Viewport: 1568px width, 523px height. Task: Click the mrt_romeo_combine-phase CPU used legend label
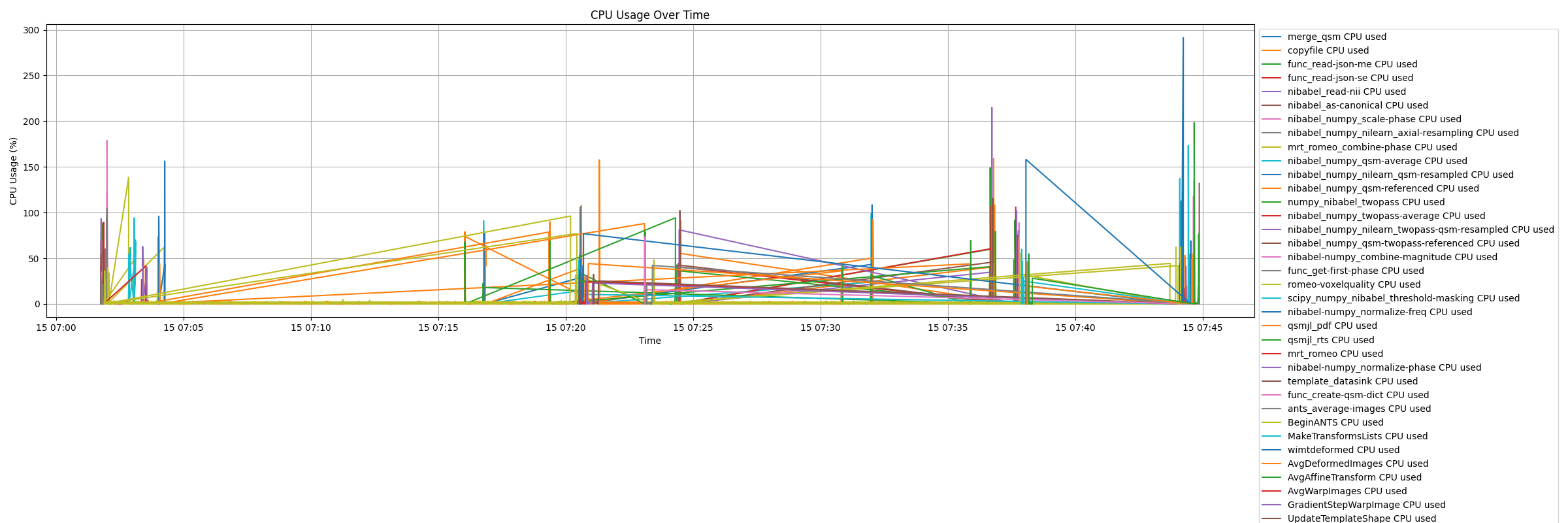1373,148
